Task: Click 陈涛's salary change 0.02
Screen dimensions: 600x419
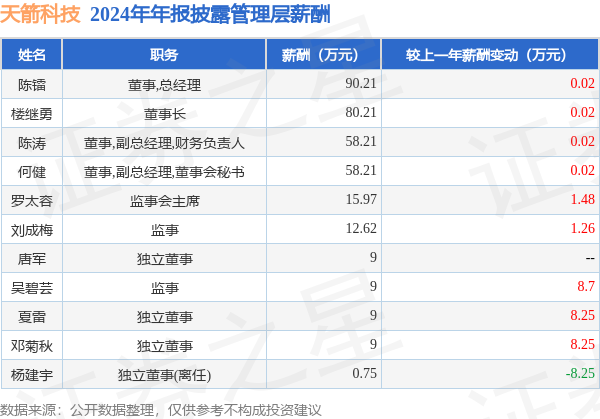Action: 582,142
